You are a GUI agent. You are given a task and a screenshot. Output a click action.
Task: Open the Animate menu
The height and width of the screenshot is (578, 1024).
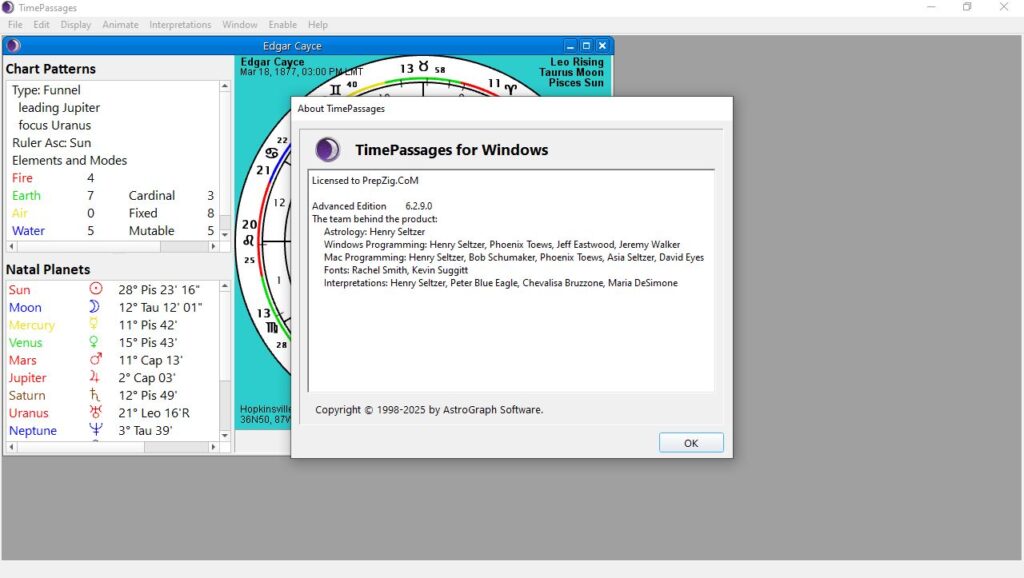[120, 25]
